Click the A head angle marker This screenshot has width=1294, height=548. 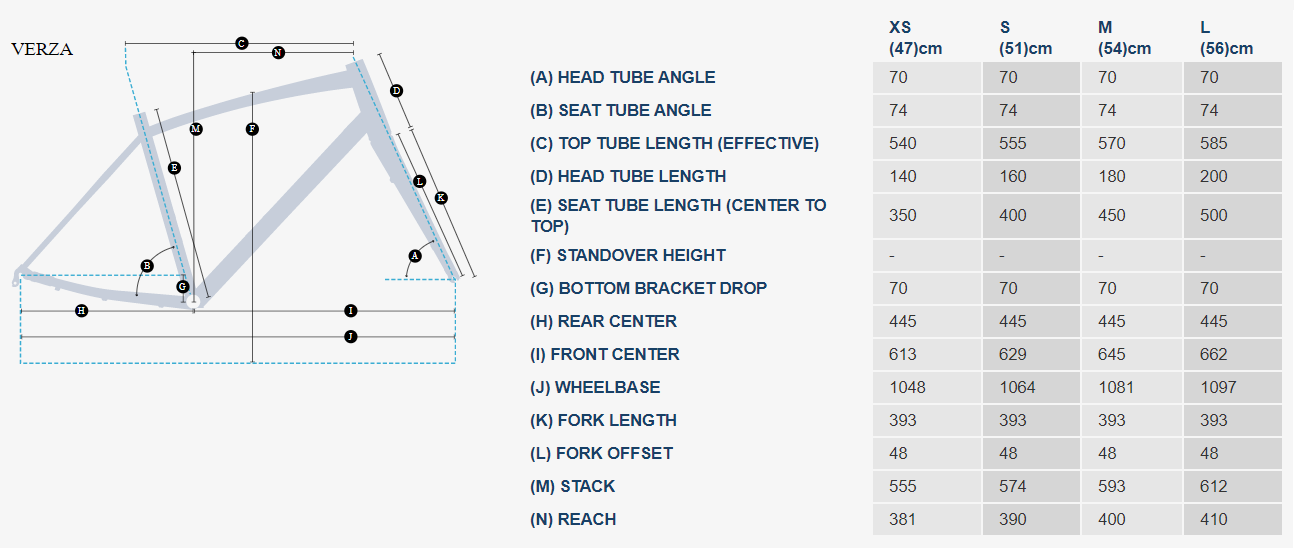pyautogui.click(x=414, y=256)
